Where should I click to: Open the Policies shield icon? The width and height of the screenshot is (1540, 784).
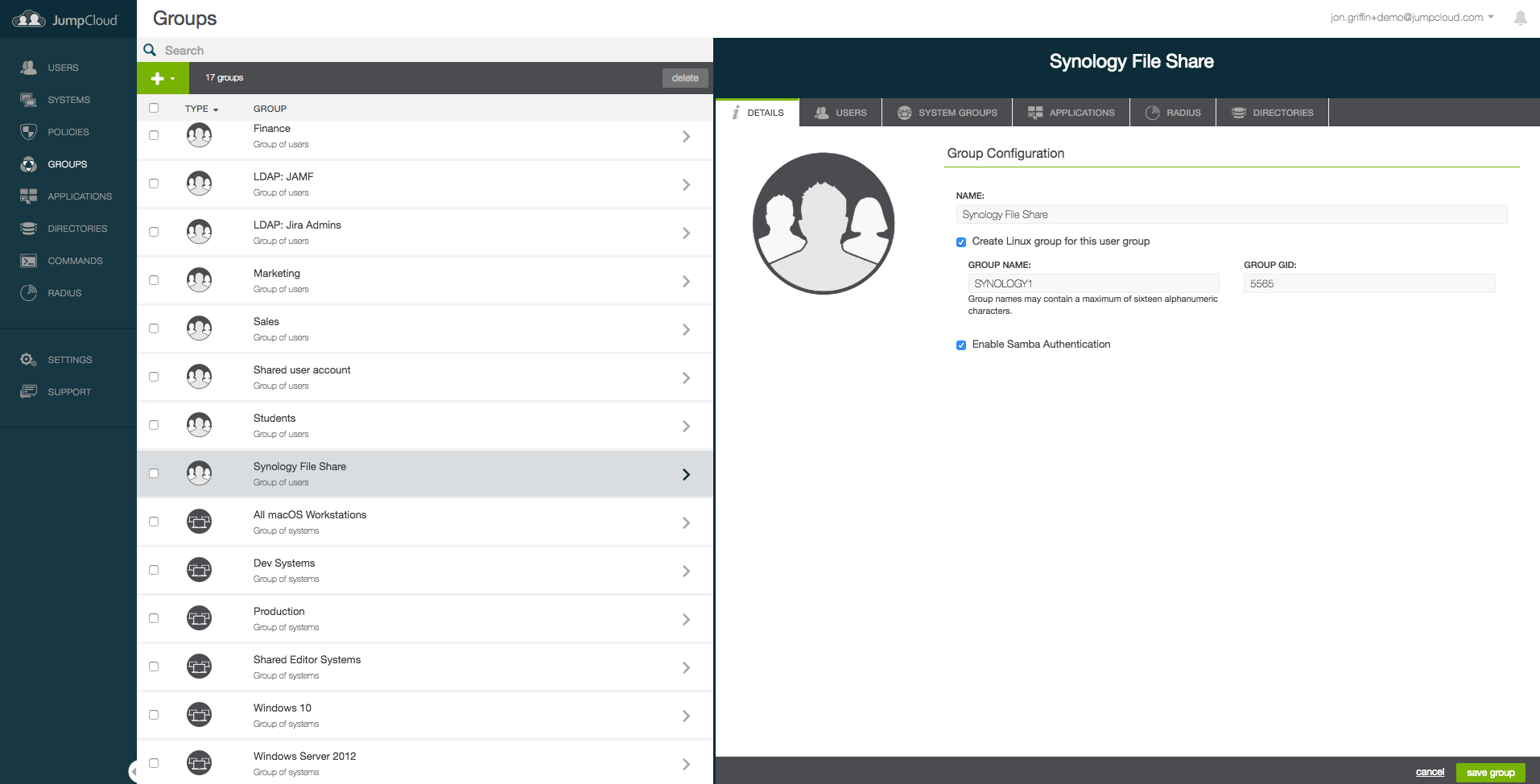tap(29, 132)
